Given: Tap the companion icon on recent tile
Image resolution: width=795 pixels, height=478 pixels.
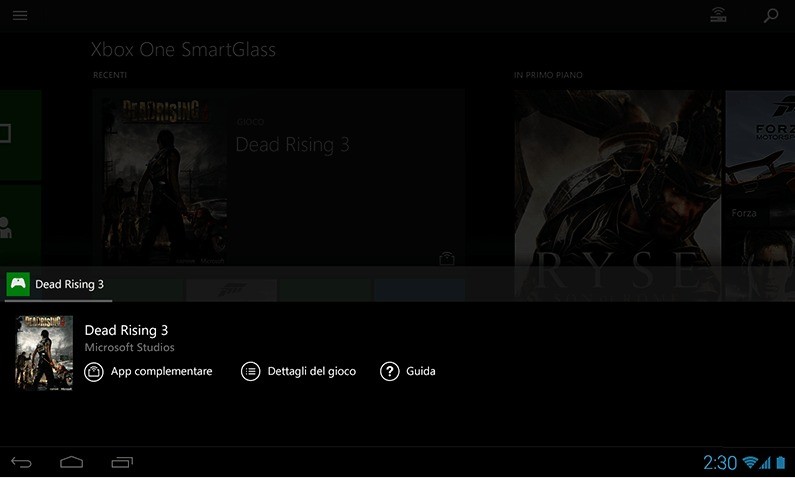Looking at the screenshot, I should (x=447, y=259).
